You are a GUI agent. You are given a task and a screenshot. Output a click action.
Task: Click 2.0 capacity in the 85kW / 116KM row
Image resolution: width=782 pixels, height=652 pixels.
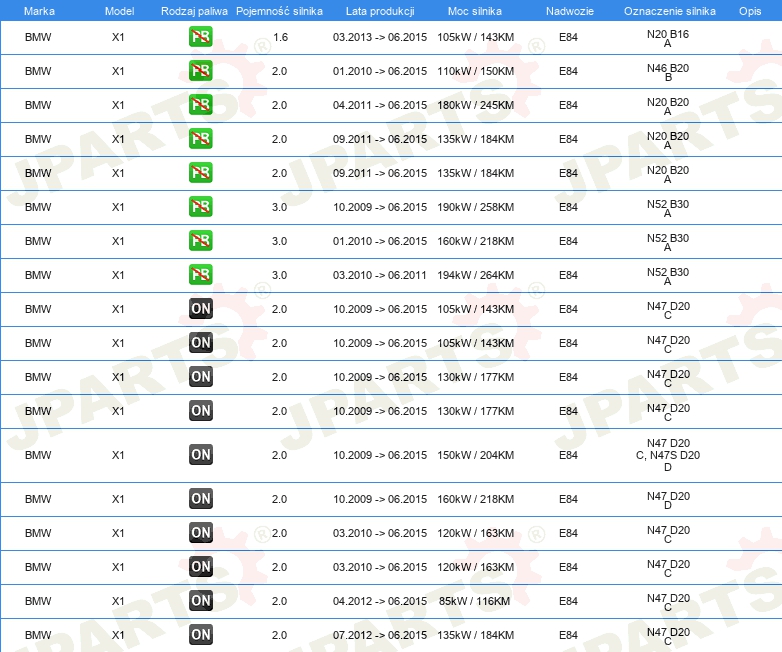279,601
